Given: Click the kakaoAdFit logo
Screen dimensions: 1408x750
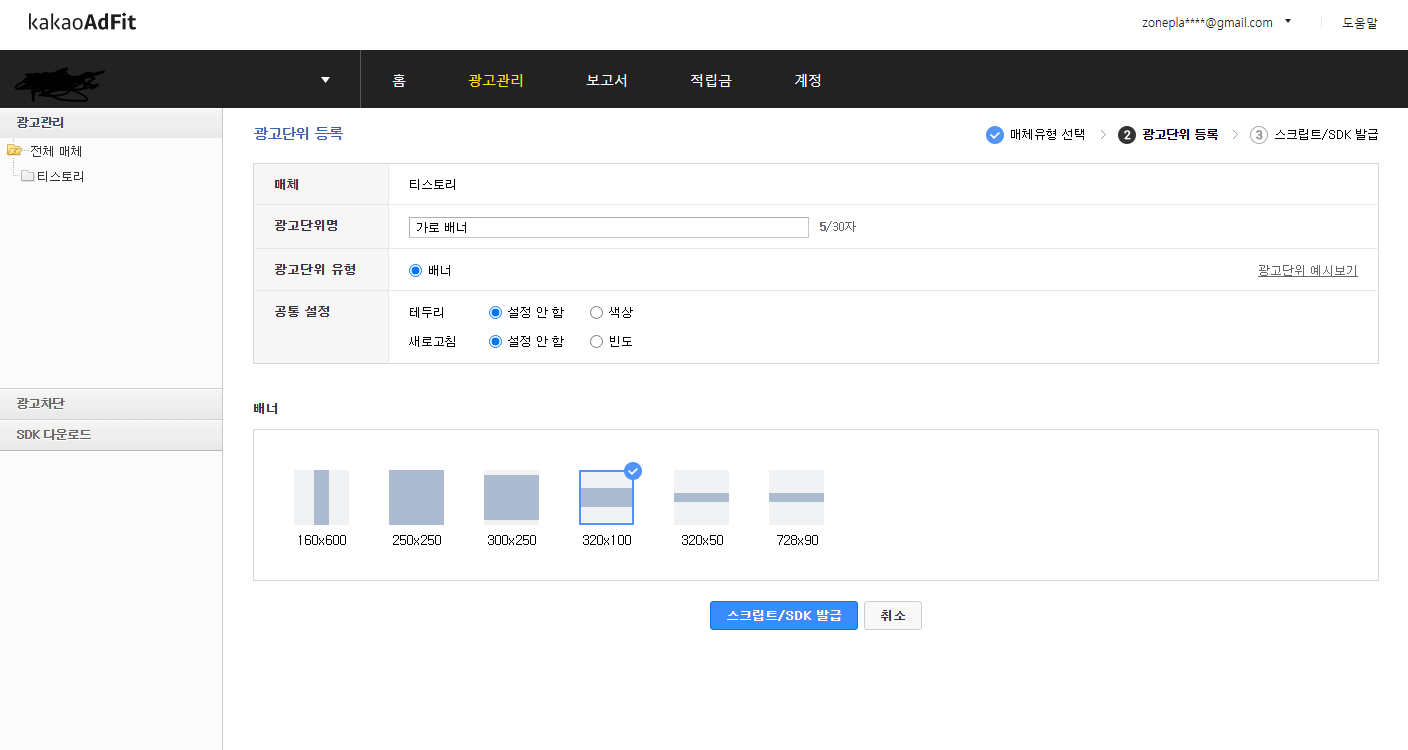Looking at the screenshot, I should (x=82, y=22).
